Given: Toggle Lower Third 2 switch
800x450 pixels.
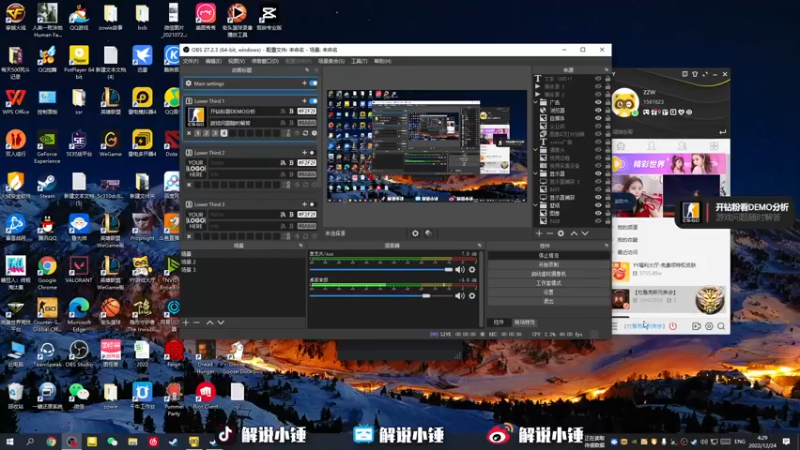Looking at the screenshot, I should click(x=313, y=153).
